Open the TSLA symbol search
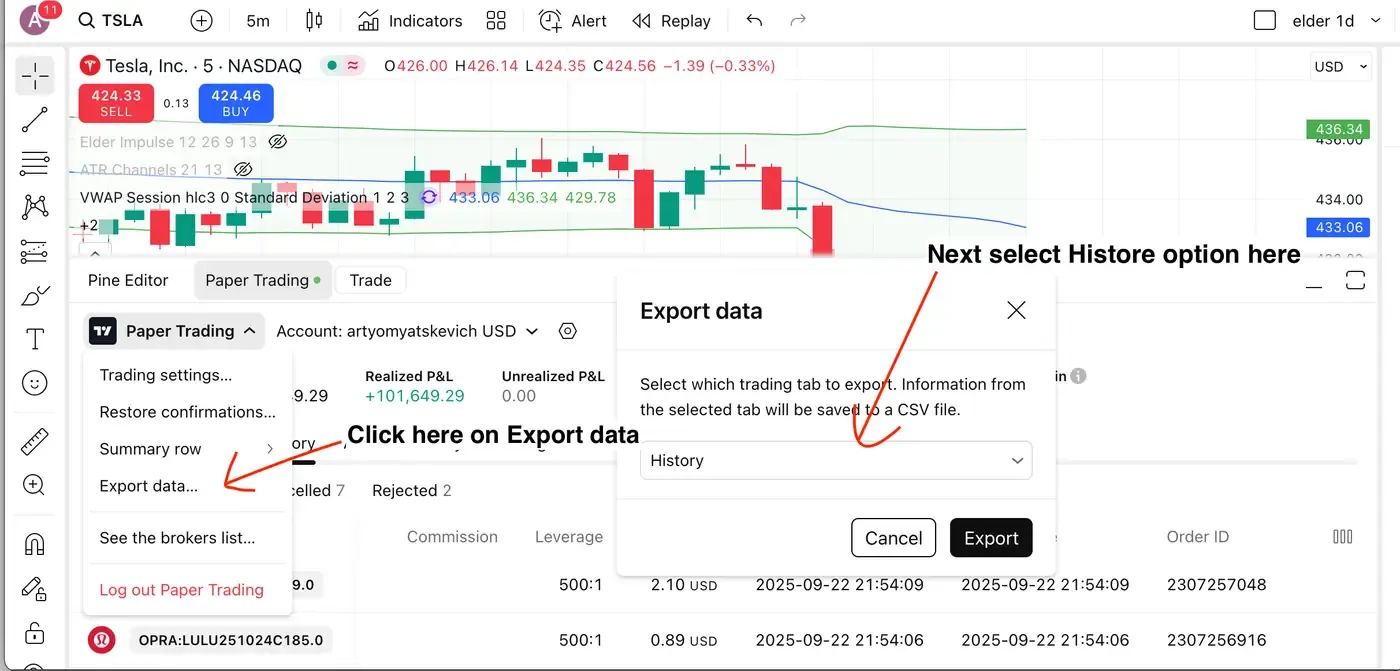This screenshot has width=1400, height=671. click(111, 21)
